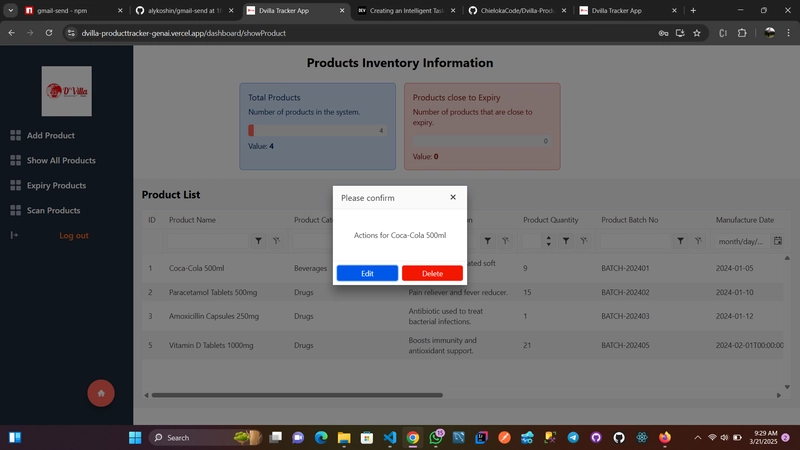Click the Manufacture Date filter field

click(x=741, y=241)
